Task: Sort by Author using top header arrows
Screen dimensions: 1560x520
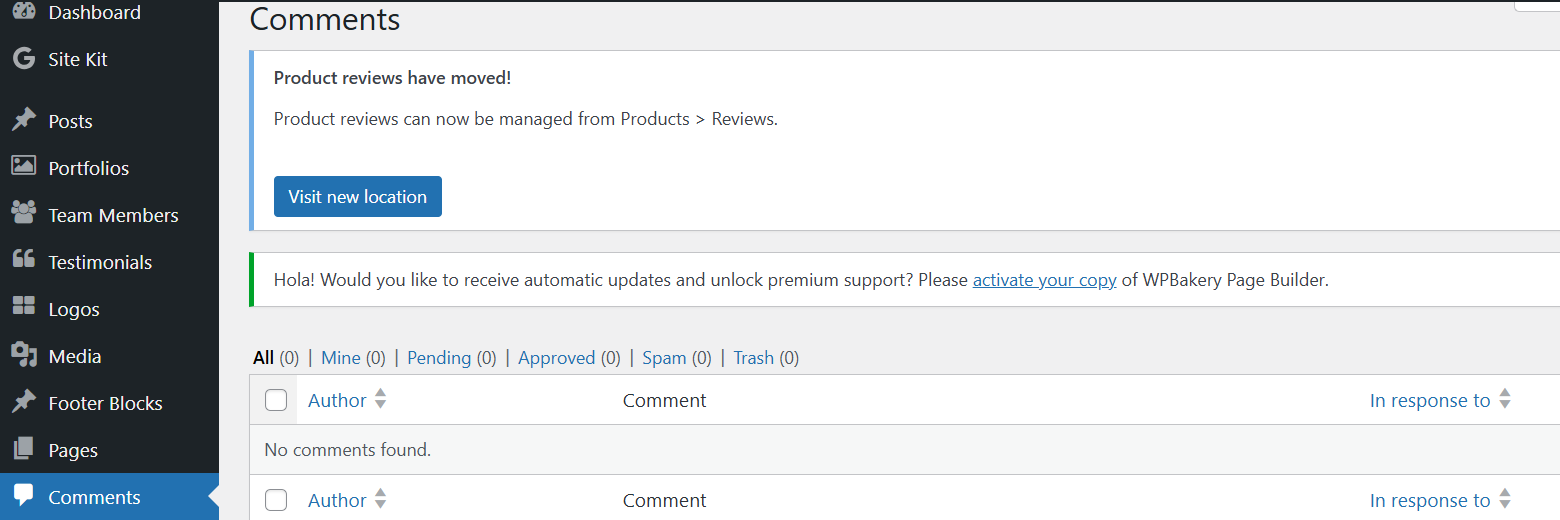Action: [x=380, y=400]
